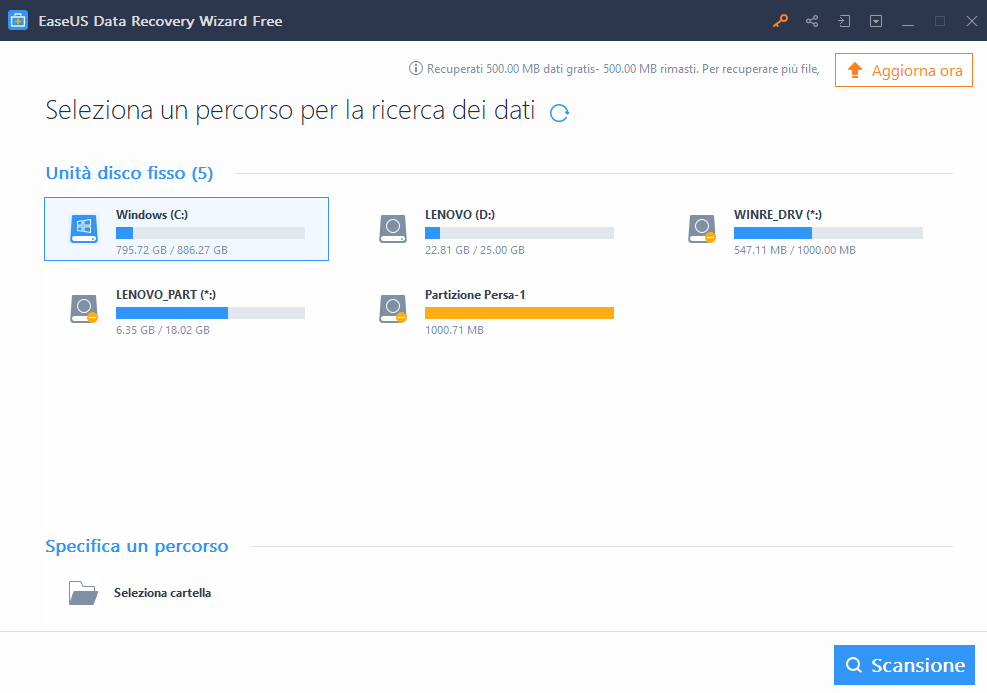
Task: Click Aggiorna ora upgrade button
Action: [x=904, y=70]
